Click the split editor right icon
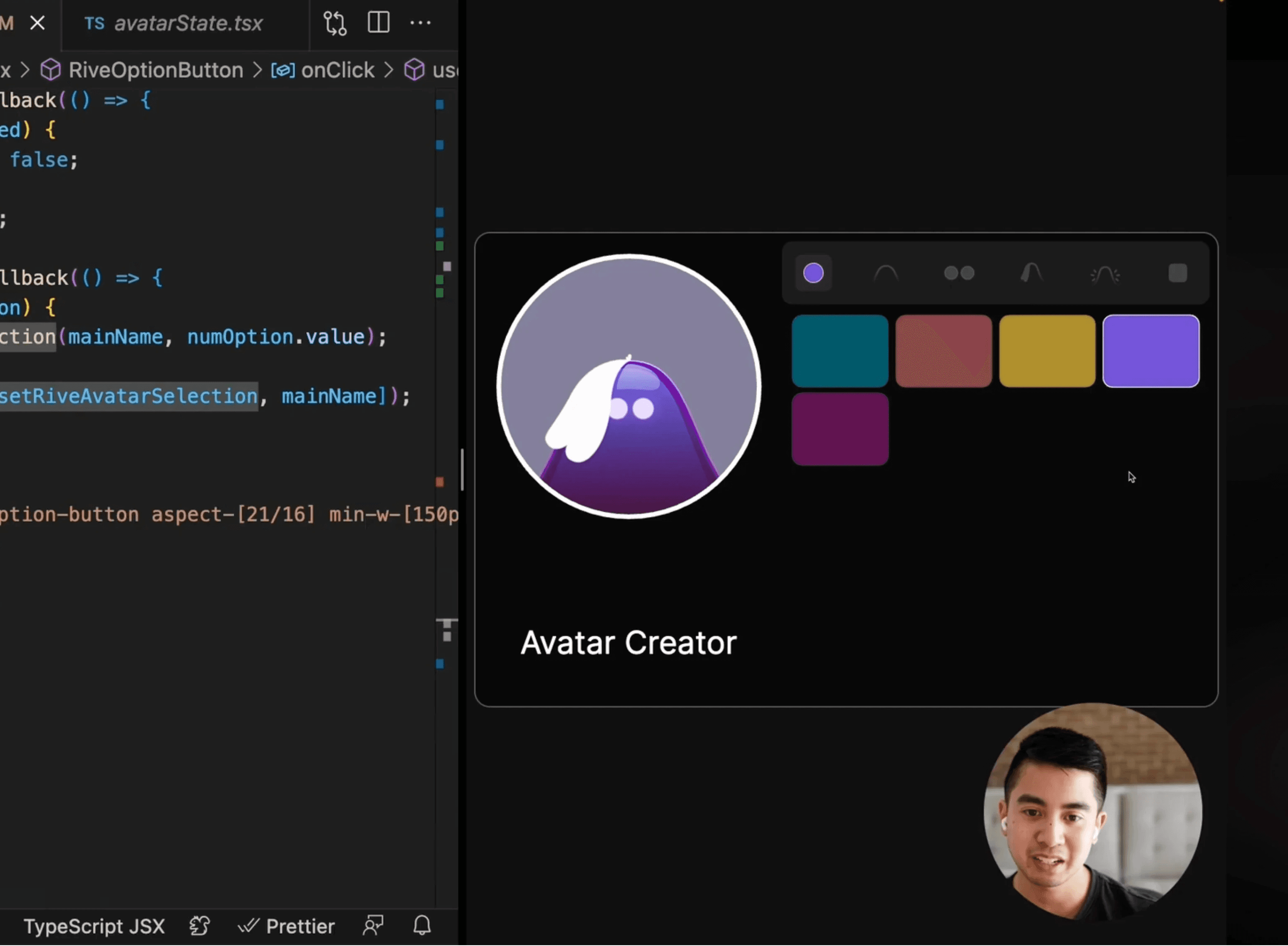The image size is (1288, 946). (378, 23)
